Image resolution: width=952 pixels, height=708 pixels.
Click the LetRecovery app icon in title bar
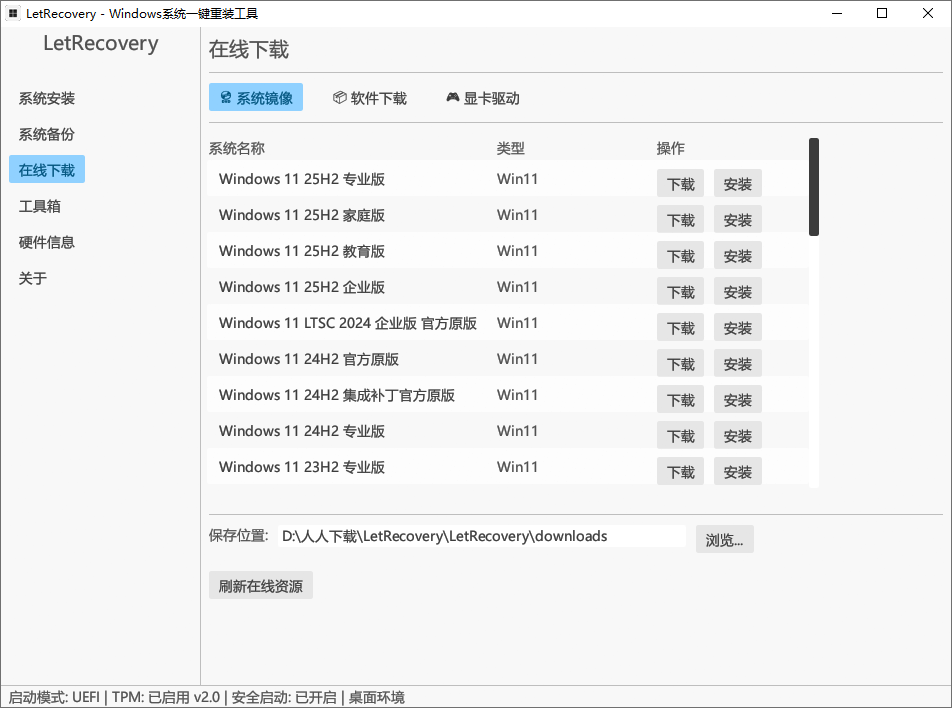(x=14, y=13)
